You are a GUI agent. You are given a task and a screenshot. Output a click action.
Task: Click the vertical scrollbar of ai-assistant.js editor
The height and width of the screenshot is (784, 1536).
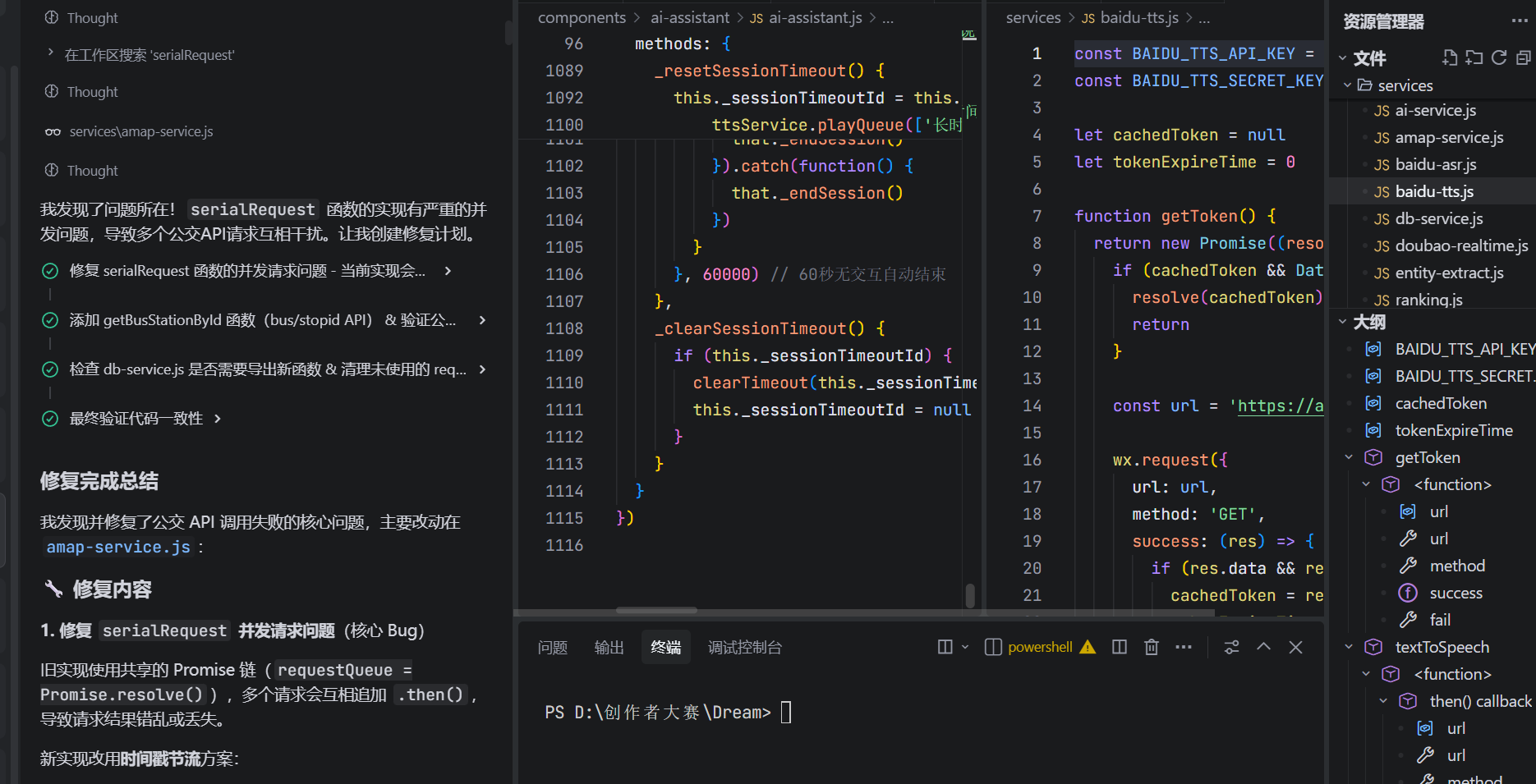(970, 595)
